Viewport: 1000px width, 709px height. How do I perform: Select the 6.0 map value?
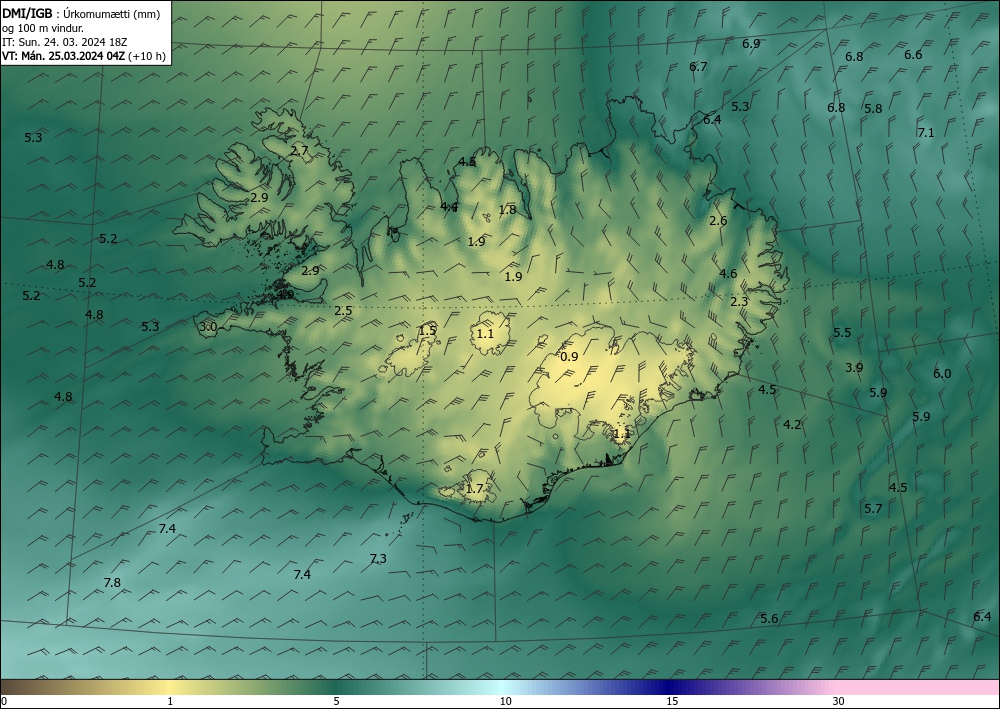click(x=942, y=374)
